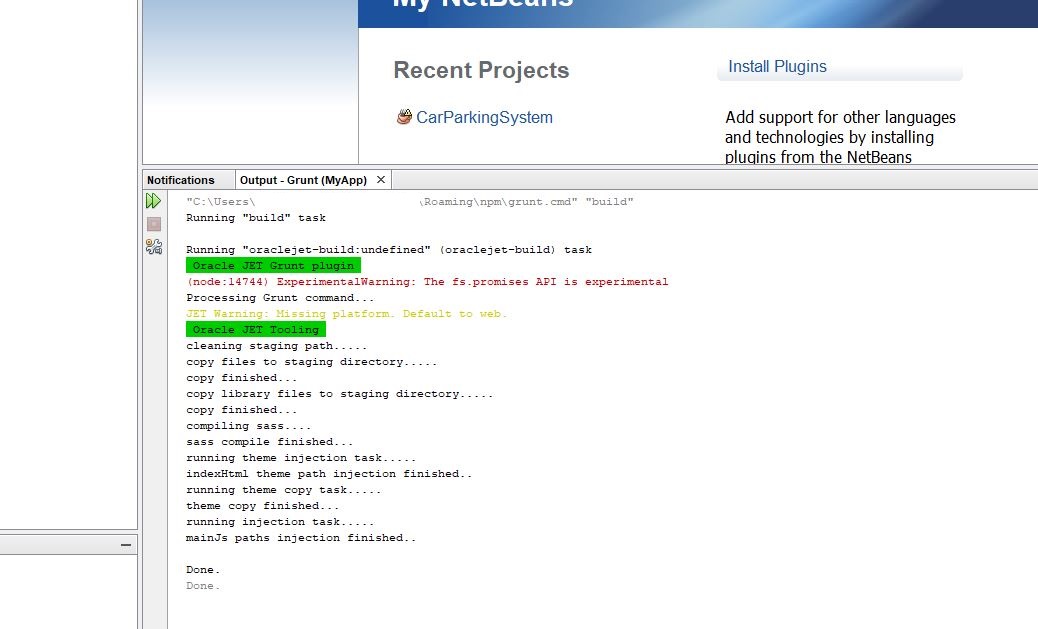
Task: Click the 'Recent Projects' heading
Action: point(481,70)
